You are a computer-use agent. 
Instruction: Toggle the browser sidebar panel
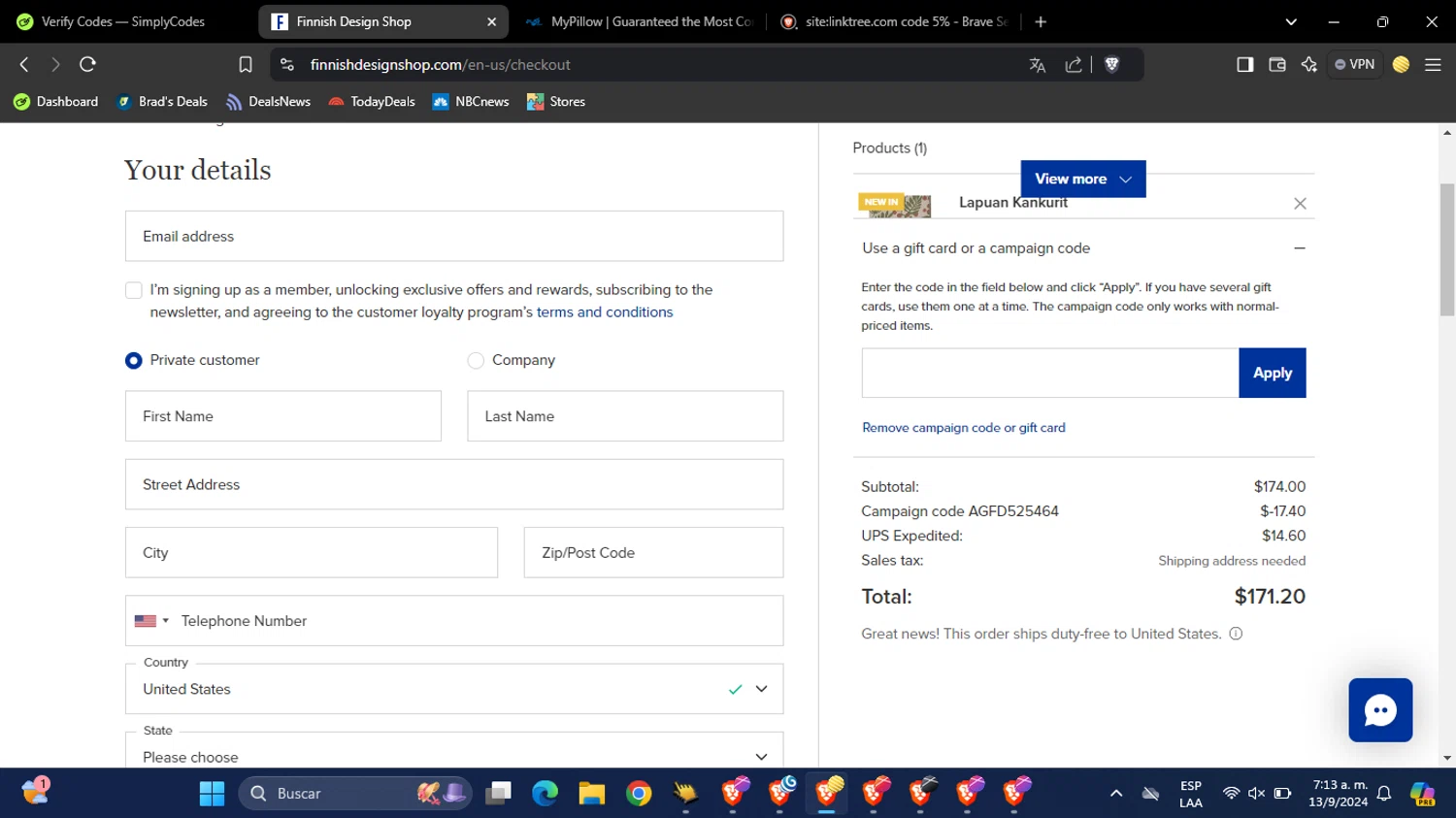click(1244, 64)
